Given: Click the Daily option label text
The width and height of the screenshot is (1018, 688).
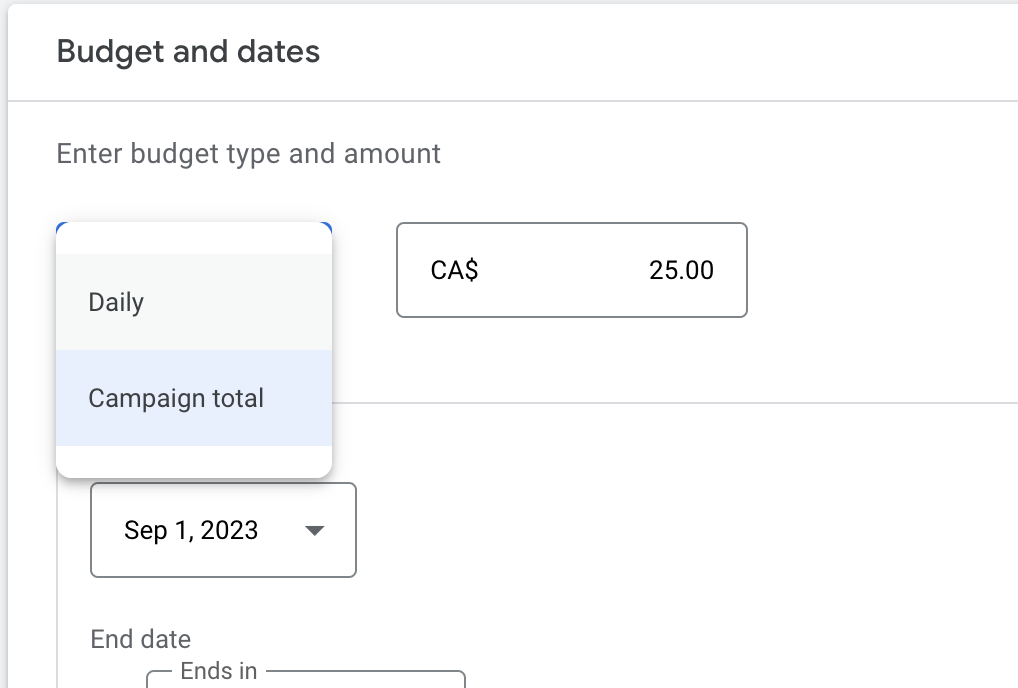Looking at the screenshot, I should (116, 302).
